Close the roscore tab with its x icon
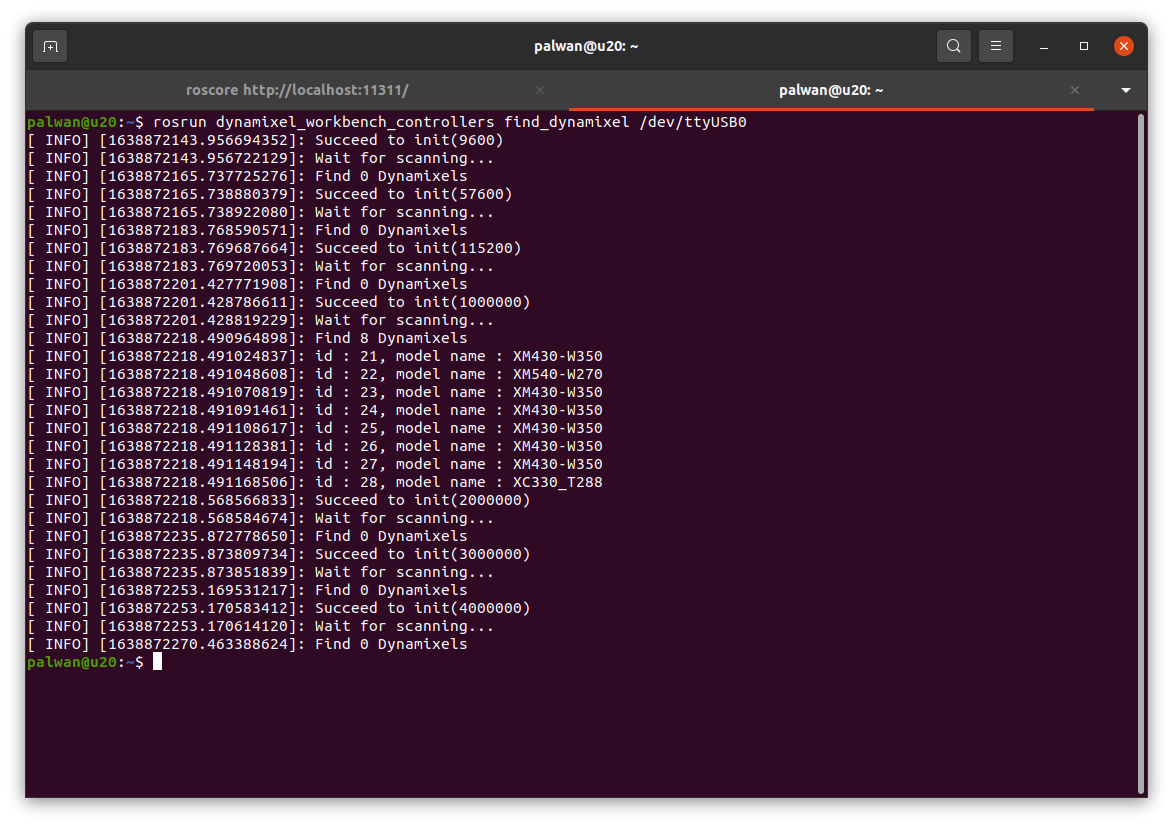Screen dimensions: 1173x826 click(x=539, y=90)
